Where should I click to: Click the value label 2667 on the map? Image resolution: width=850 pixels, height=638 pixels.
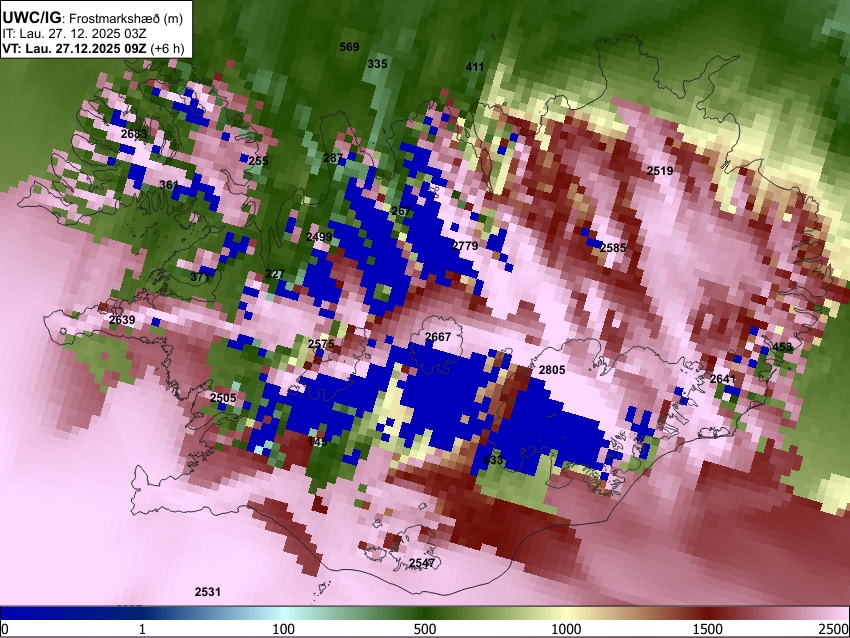438,337
